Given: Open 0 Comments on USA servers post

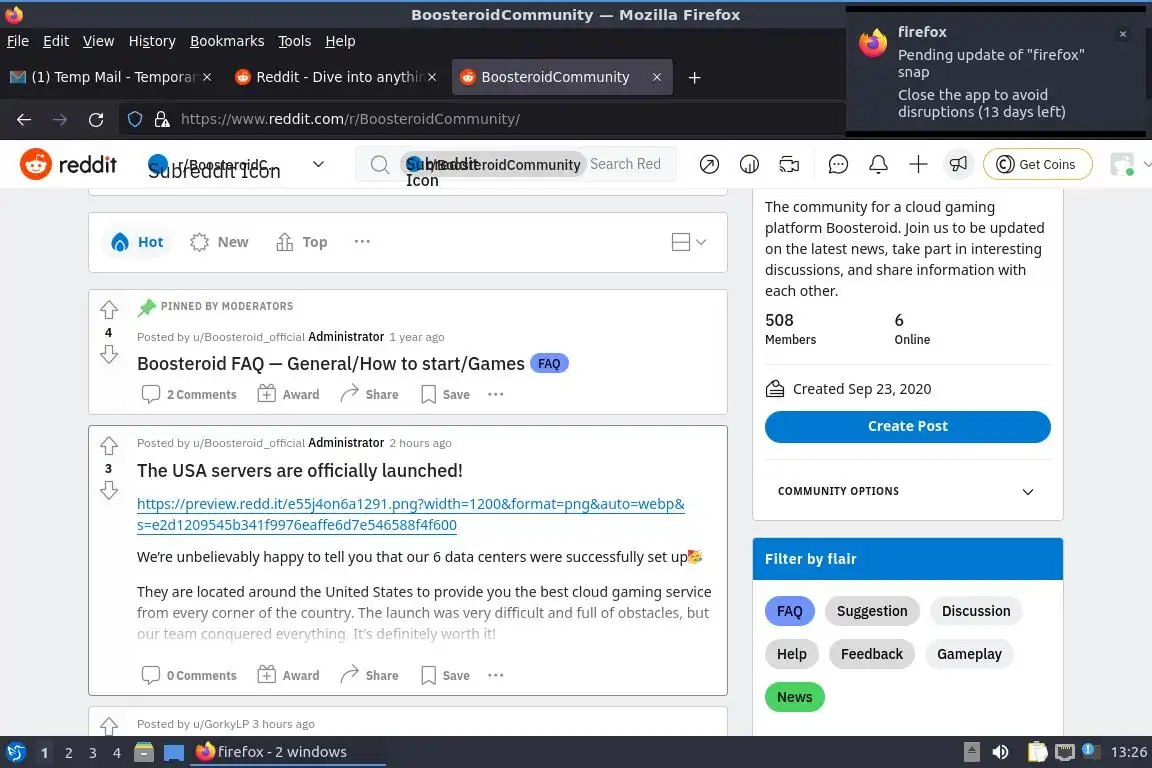Looking at the screenshot, I should coord(189,675).
